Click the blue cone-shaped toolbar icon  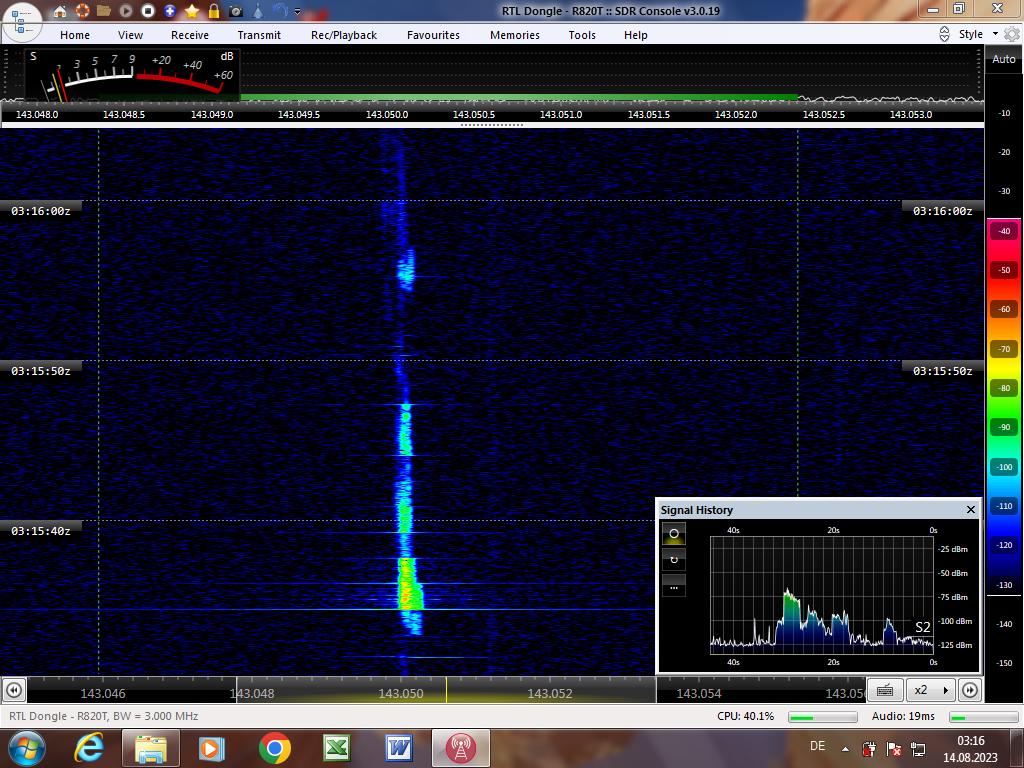click(259, 11)
